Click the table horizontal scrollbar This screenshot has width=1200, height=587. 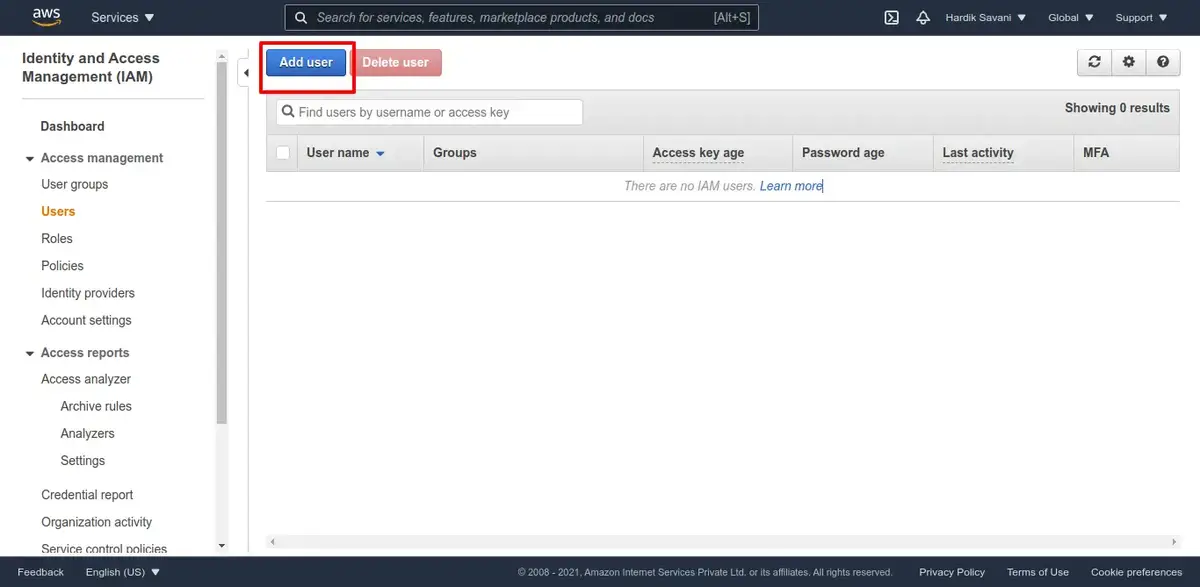[x=722, y=541]
